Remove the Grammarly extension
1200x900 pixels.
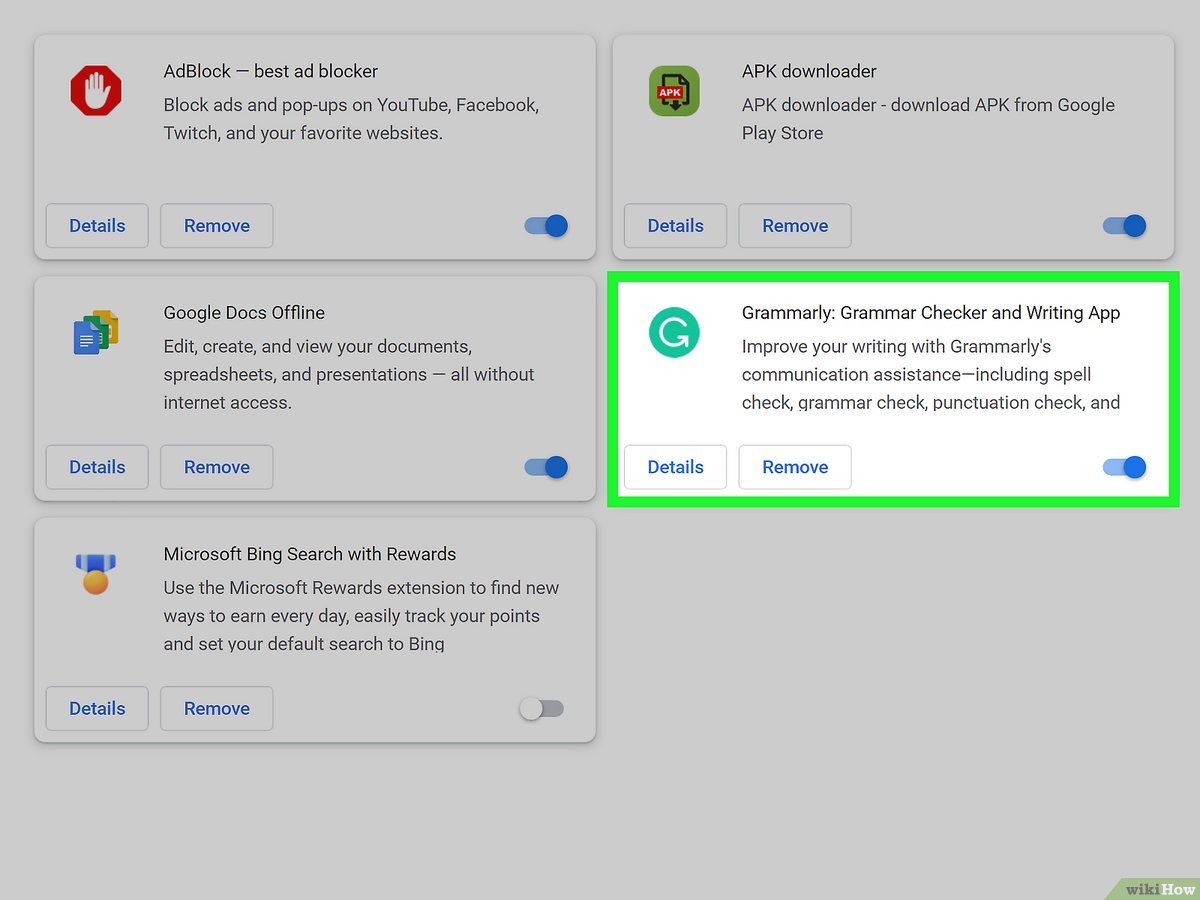(795, 467)
